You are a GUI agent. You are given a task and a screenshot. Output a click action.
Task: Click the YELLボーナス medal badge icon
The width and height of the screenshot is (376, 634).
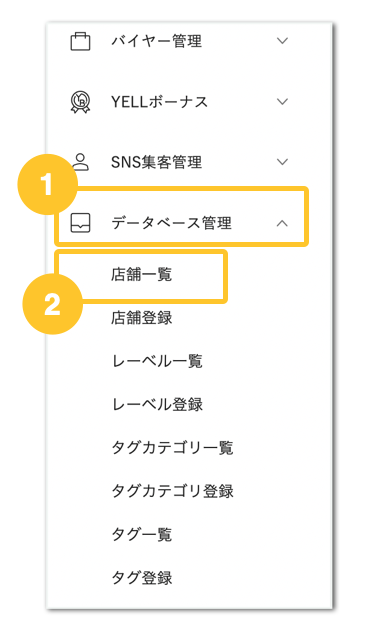point(80,102)
